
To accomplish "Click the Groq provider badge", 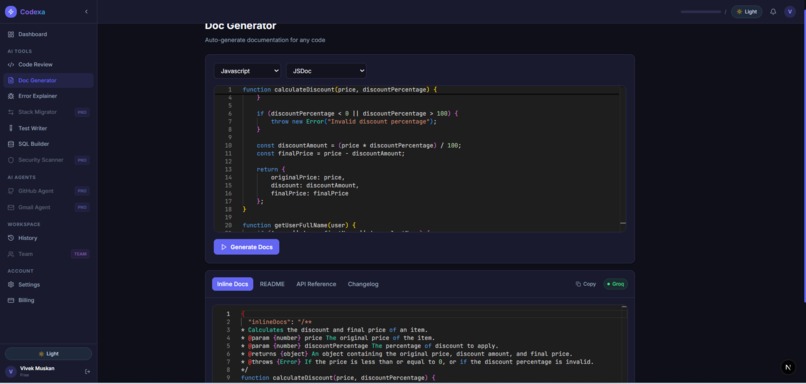I will pyautogui.click(x=615, y=284).
